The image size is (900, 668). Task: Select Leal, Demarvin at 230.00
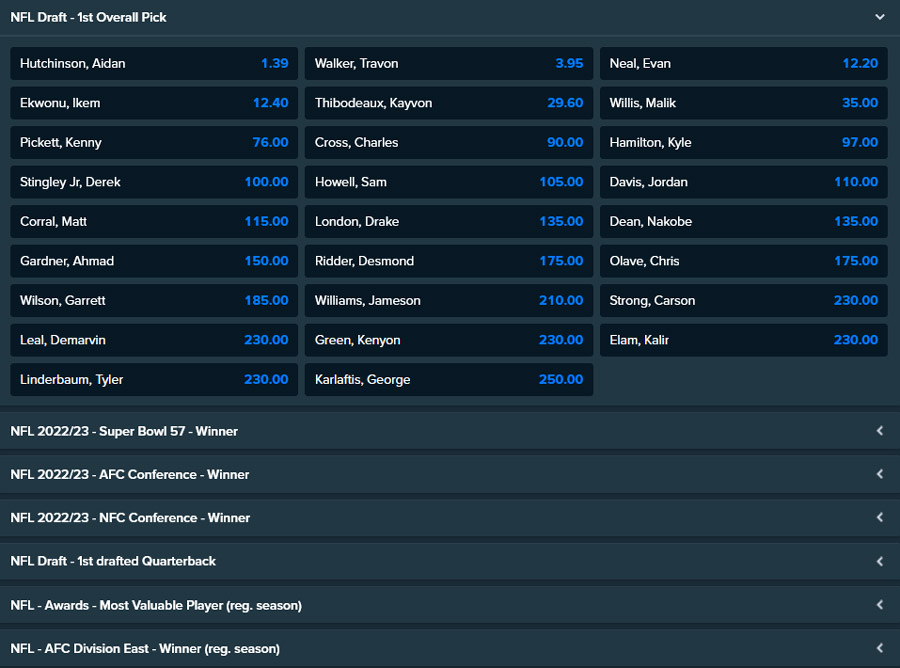click(x=154, y=340)
